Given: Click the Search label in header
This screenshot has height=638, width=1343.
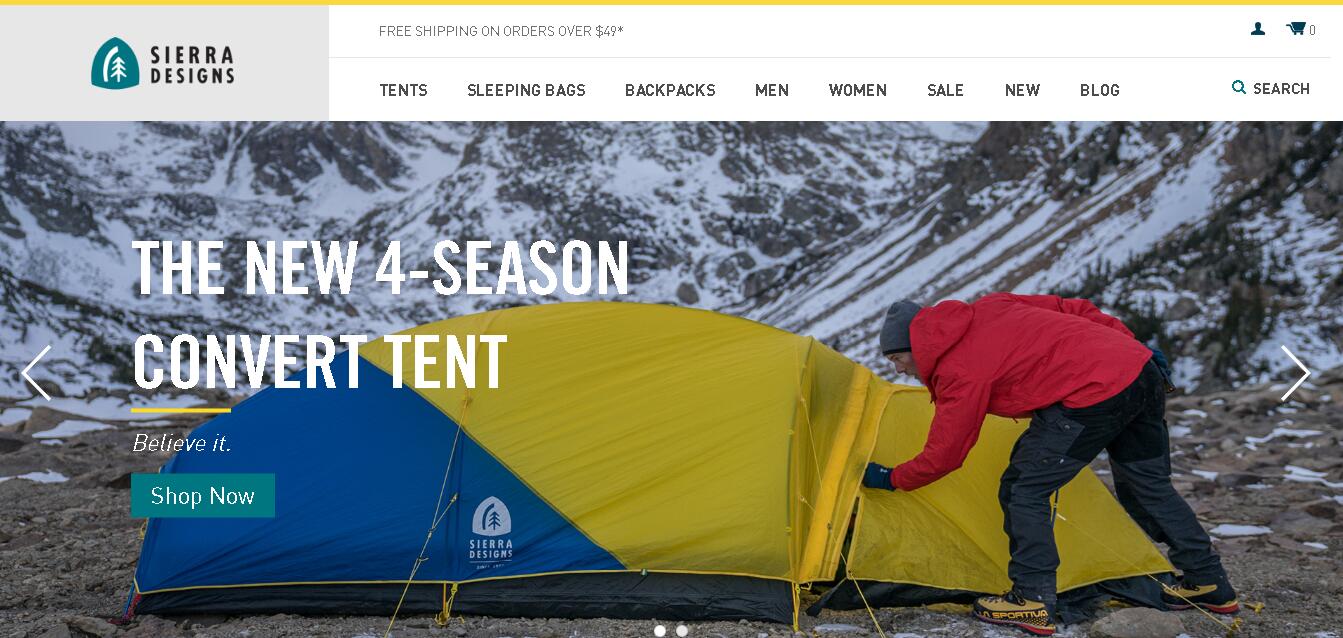Looking at the screenshot, I should click(x=1281, y=88).
